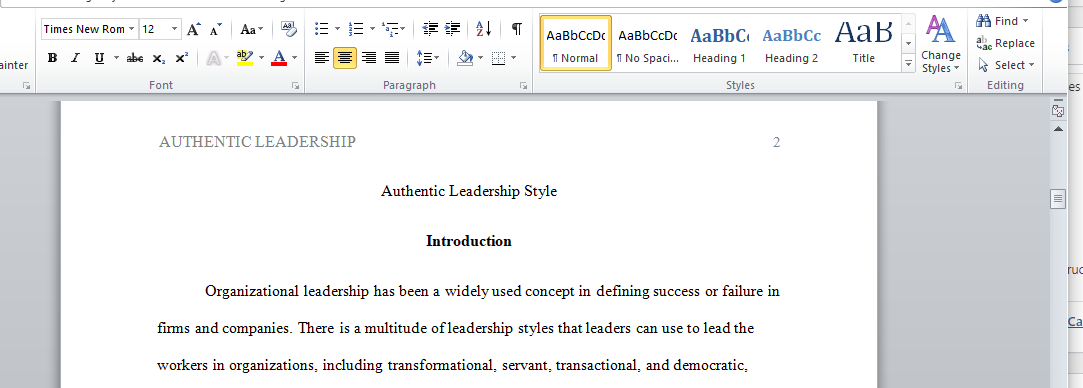Apply yellow text highlight color
This screenshot has height=388, width=1083.
coord(245,58)
